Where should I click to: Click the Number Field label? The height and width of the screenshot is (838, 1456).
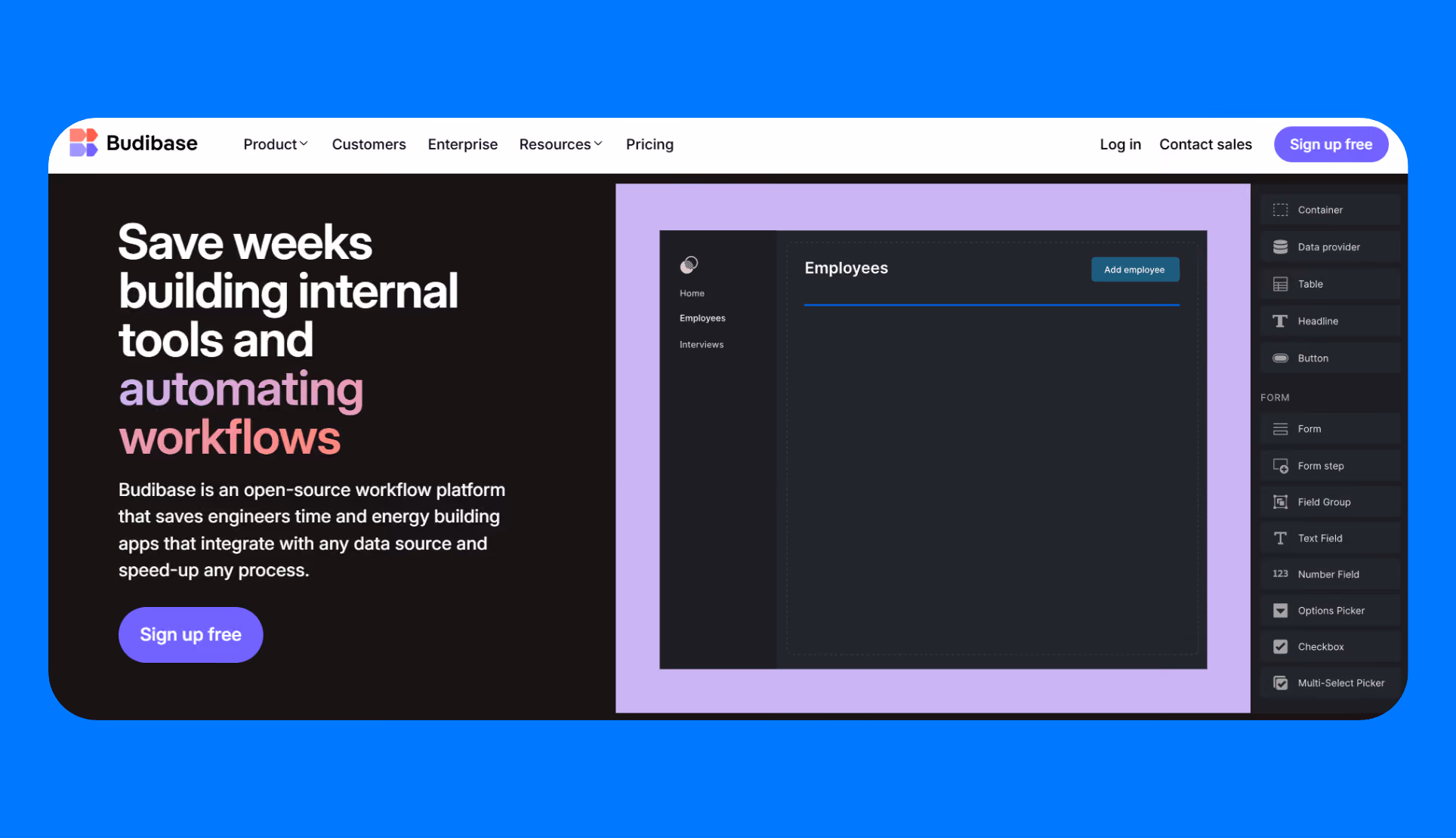1328,575
